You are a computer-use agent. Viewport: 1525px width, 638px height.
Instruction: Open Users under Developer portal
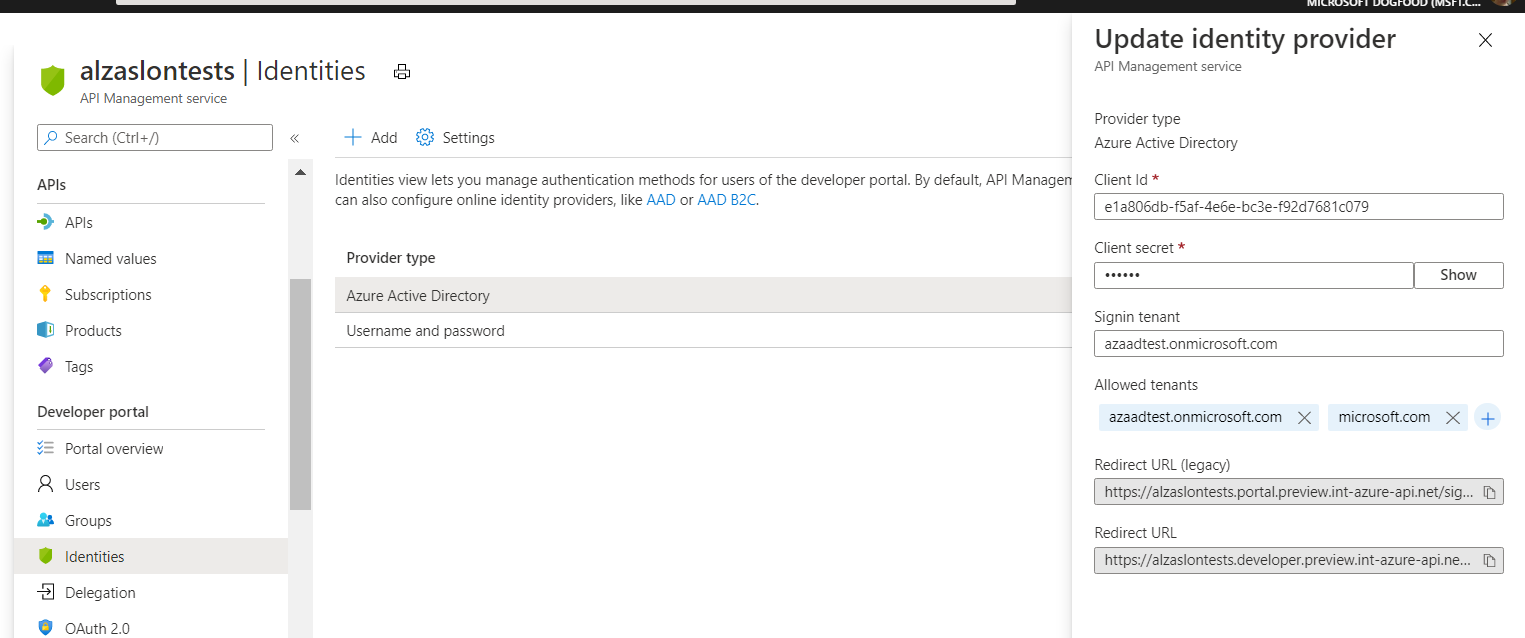[x=79, y=484]
